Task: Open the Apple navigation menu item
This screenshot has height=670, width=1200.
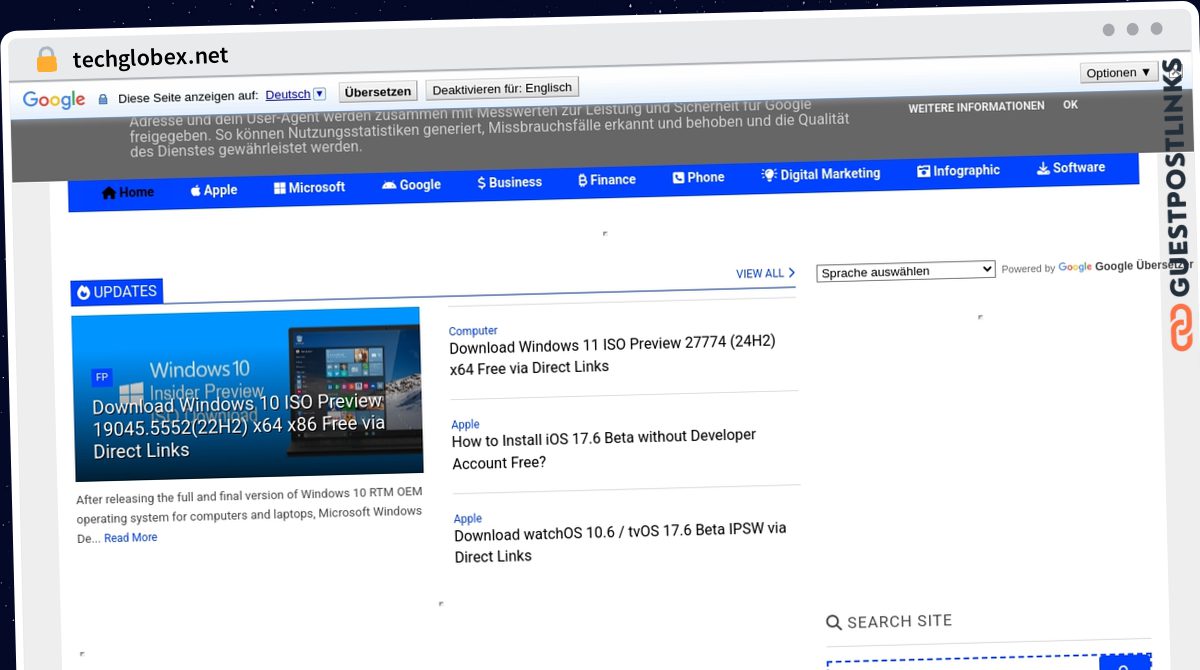Action: pos(214,190)
